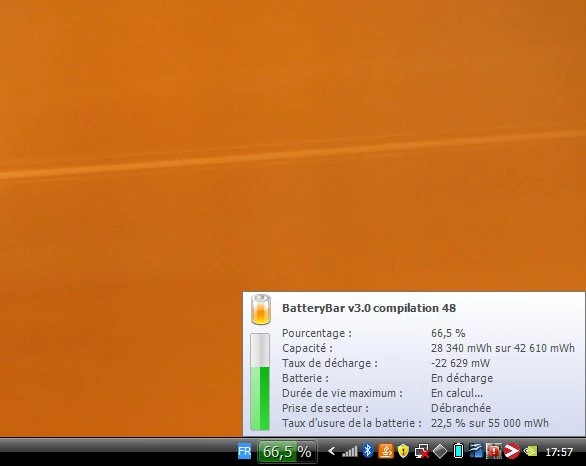Open the wireless signal strength icon
The width and height of the screenshot is (586, 466).
pyautogui.click(x=349, y=451)
